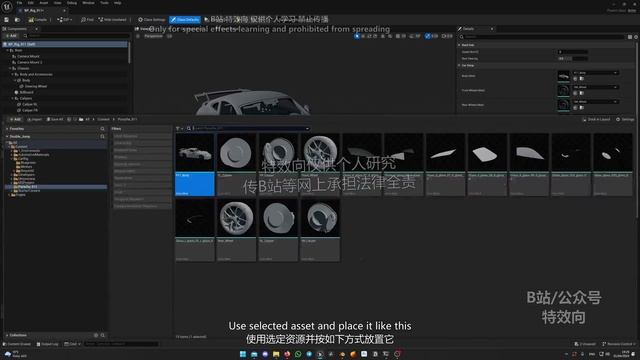Viewport: 640px width, 360px height.
Task: Click the Add button in Components panel
Action: pyautogui.click(x=11, y=36)
